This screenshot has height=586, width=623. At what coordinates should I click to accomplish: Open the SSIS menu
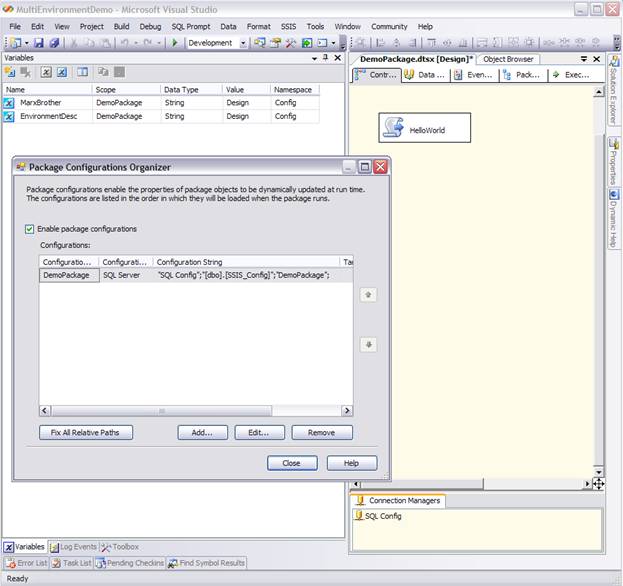288,27
